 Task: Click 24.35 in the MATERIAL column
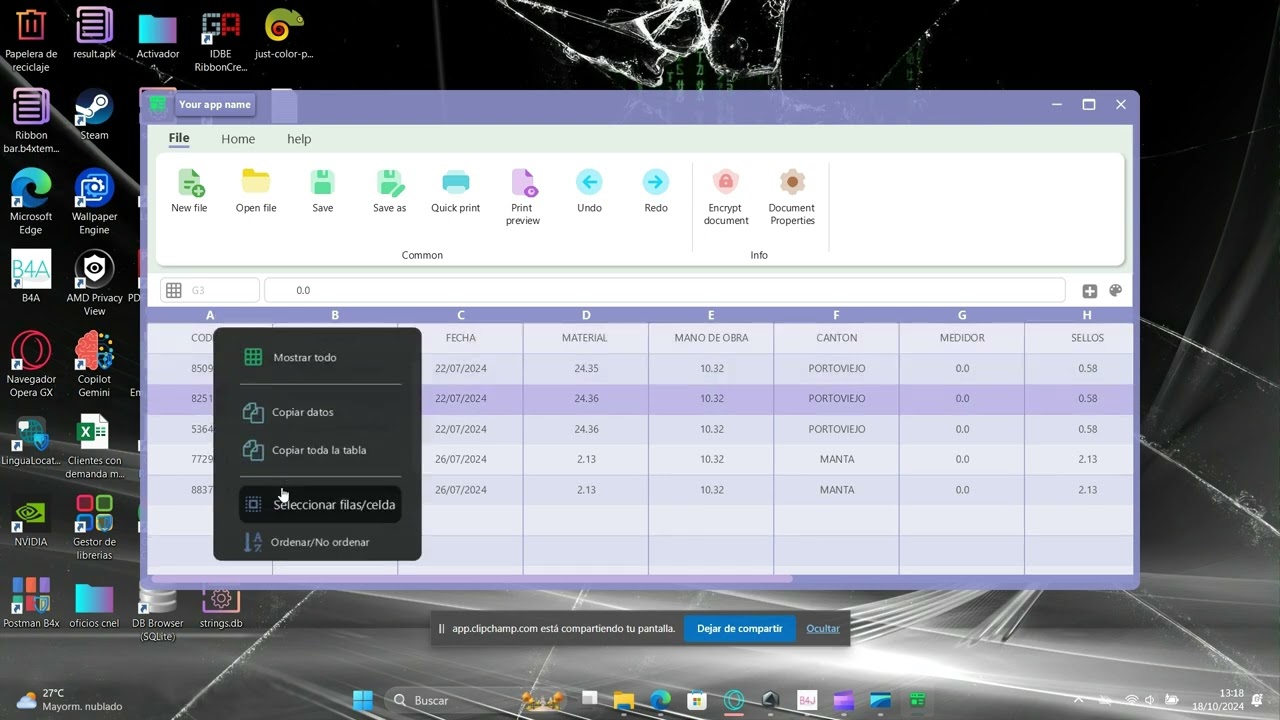point(586,368)
